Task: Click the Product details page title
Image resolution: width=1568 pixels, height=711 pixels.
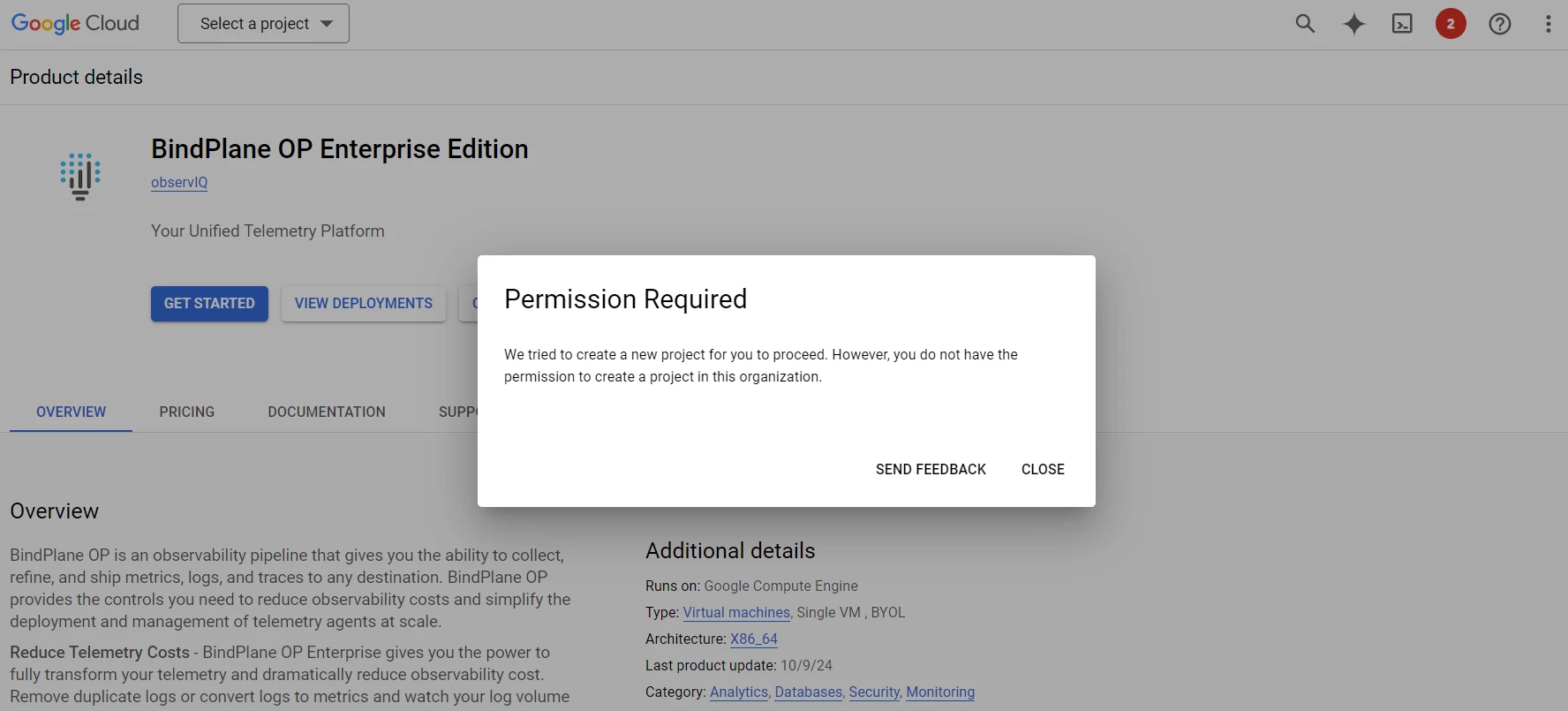Action: point(77,77)
